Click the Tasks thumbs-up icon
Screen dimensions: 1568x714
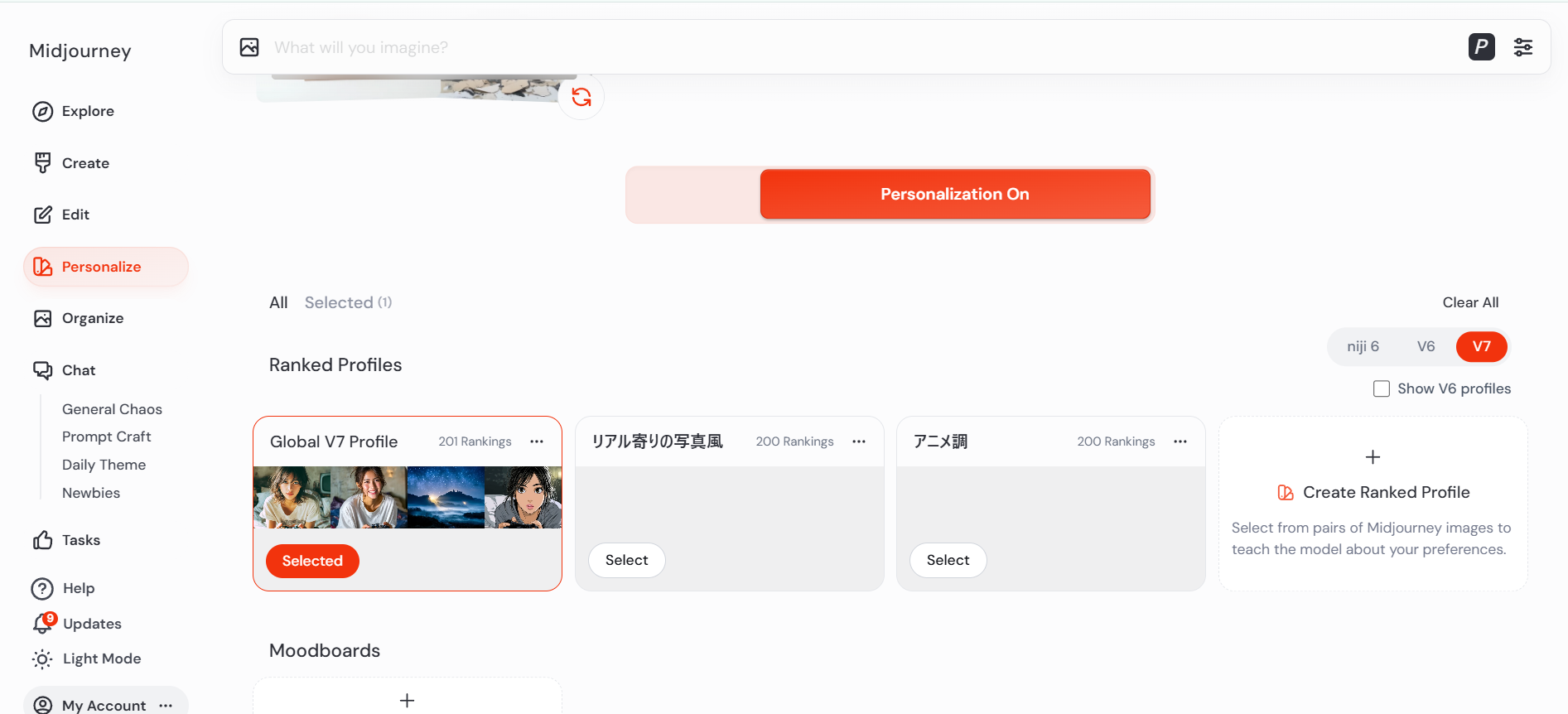(42, 540)
